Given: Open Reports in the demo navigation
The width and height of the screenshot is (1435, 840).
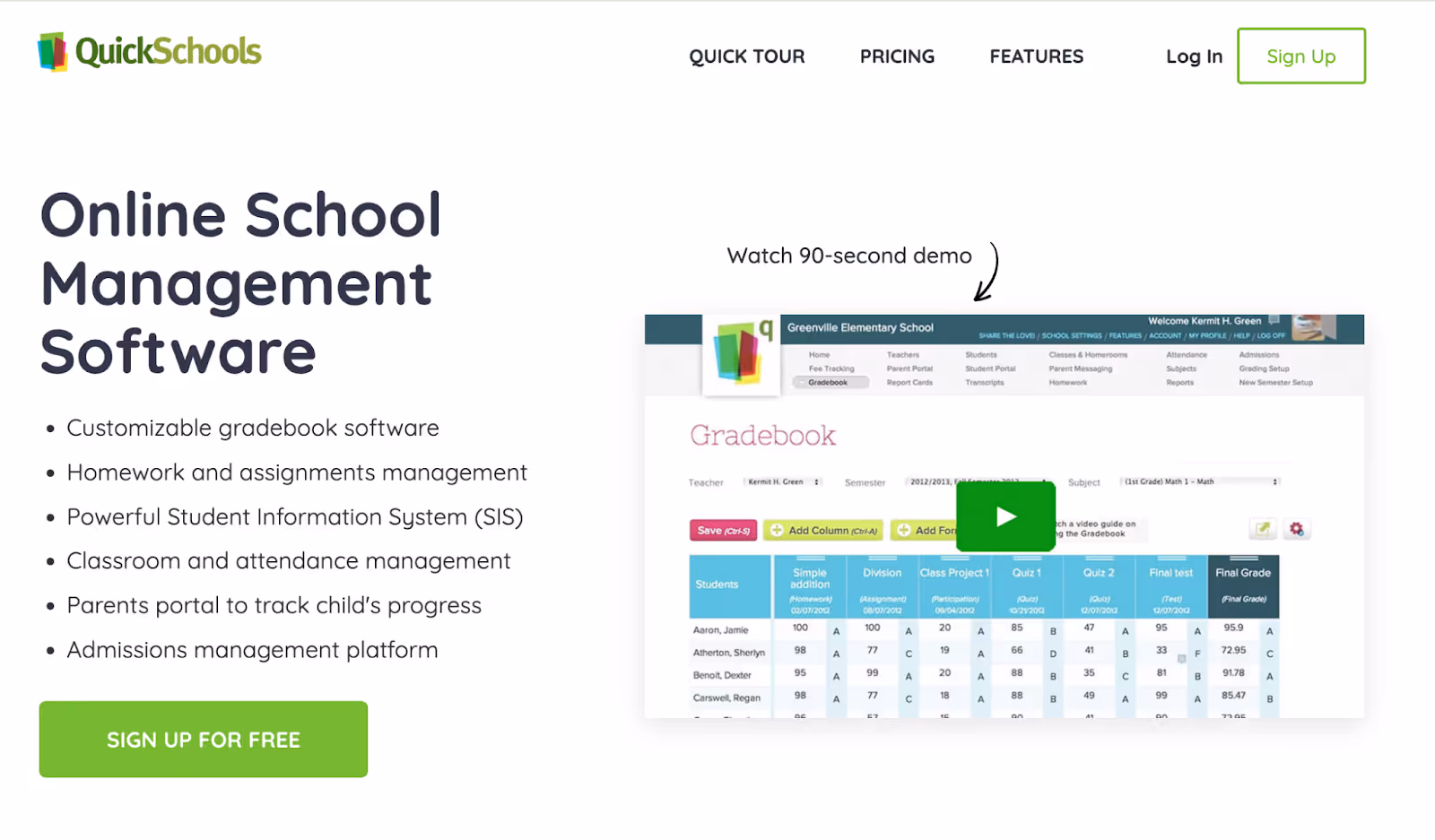Looking at the screenshot, I should [x=1180, y=383].
